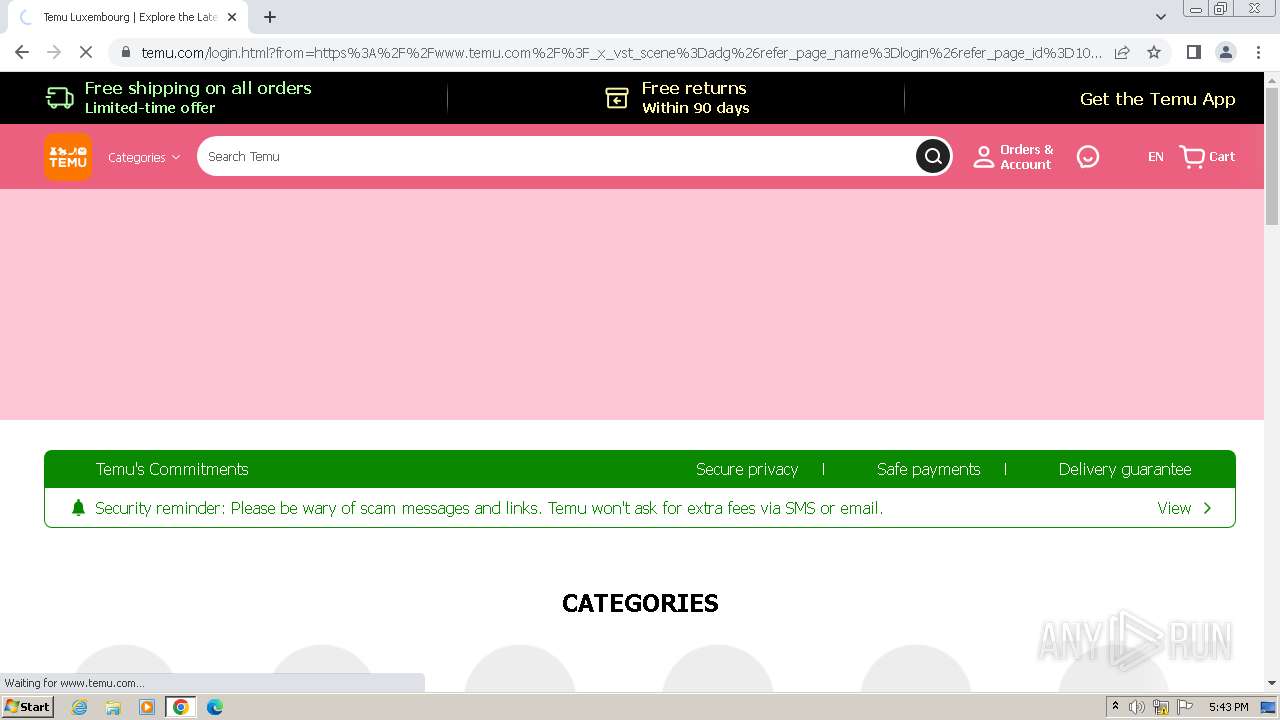
Task: Change language via EN selector
Action: [x=1156, y=157]
